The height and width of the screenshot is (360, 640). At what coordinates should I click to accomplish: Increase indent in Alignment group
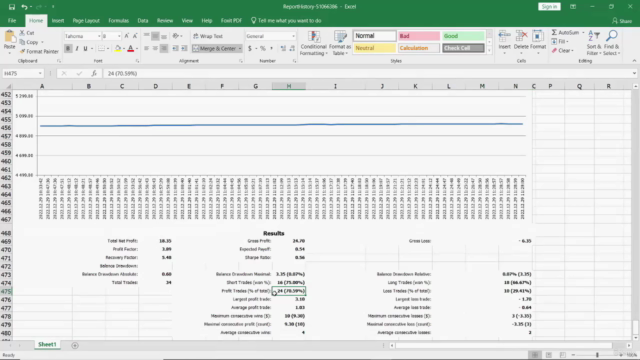pyautogui.click(x=184, y=49)
